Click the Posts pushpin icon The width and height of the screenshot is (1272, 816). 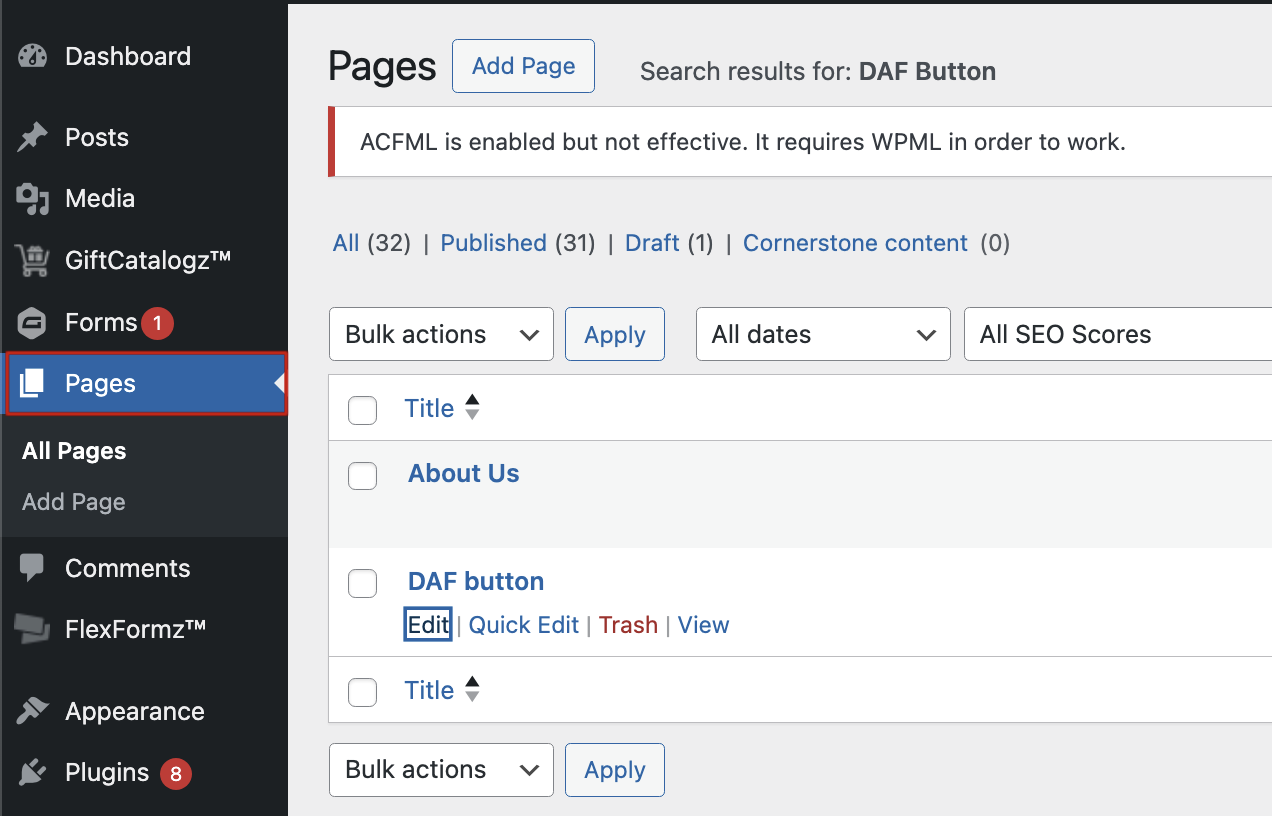[32, 137]
